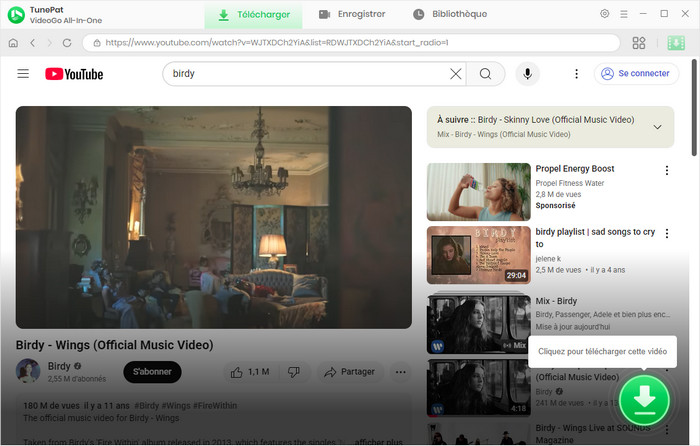The image size is (700, 446).
Task: Open options for Propel Energy Boost video
Action: pos(667,171)
